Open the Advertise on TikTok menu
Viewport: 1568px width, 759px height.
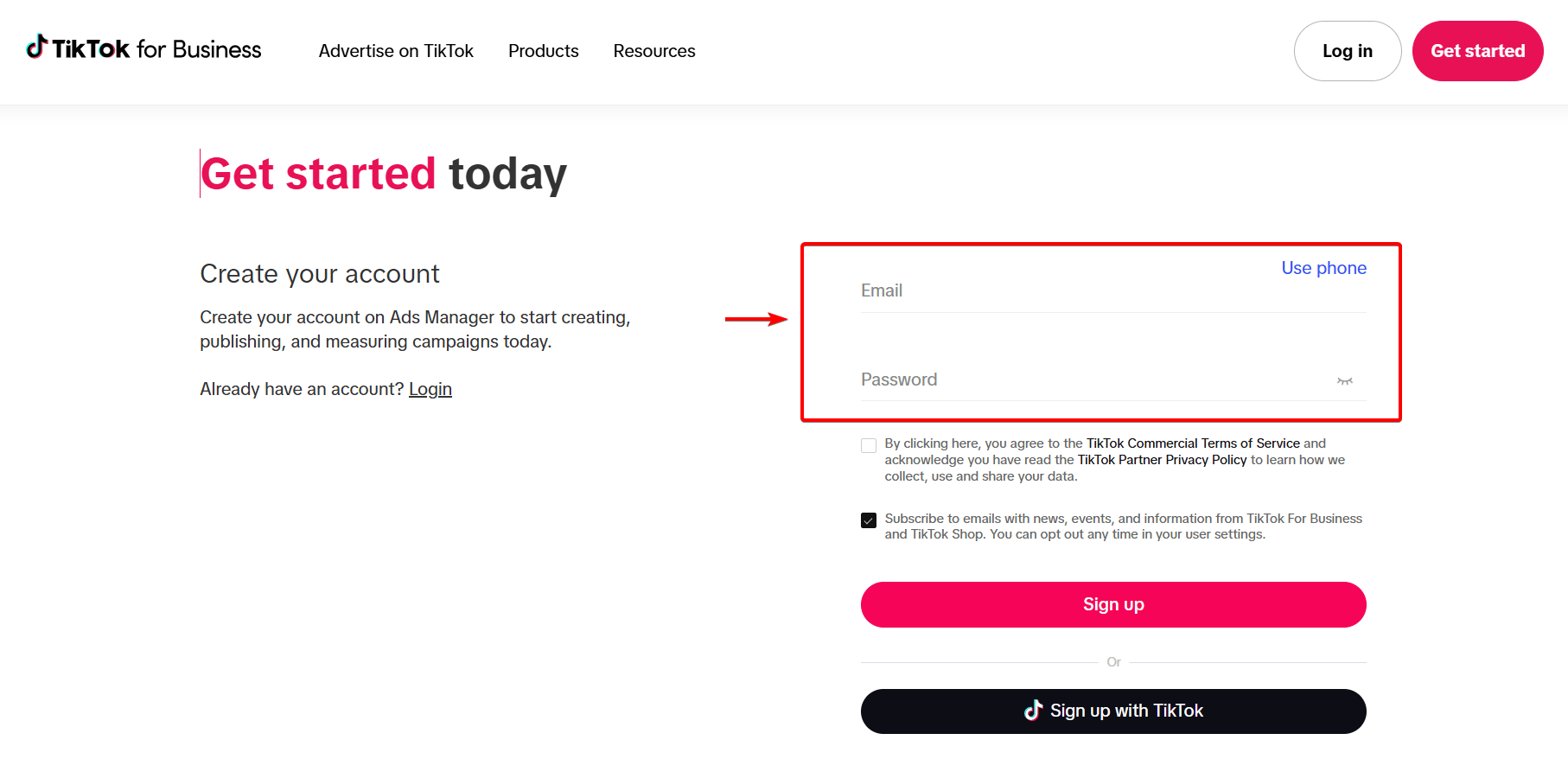pyautogui.click(x=396, y=51)
